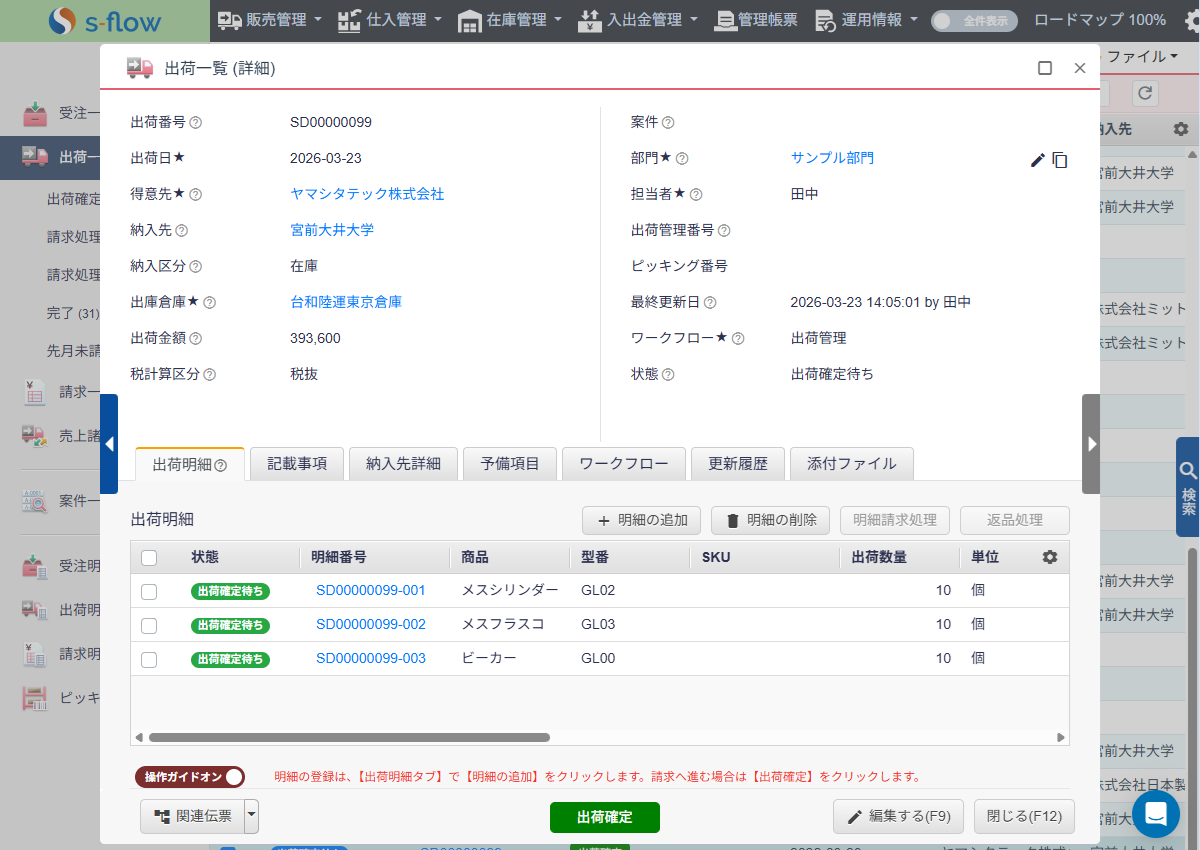Image resolution: width=1200 pixels, height=850 pixels.
Task: Open table column settings gear icon
Action: [1049, 557]
